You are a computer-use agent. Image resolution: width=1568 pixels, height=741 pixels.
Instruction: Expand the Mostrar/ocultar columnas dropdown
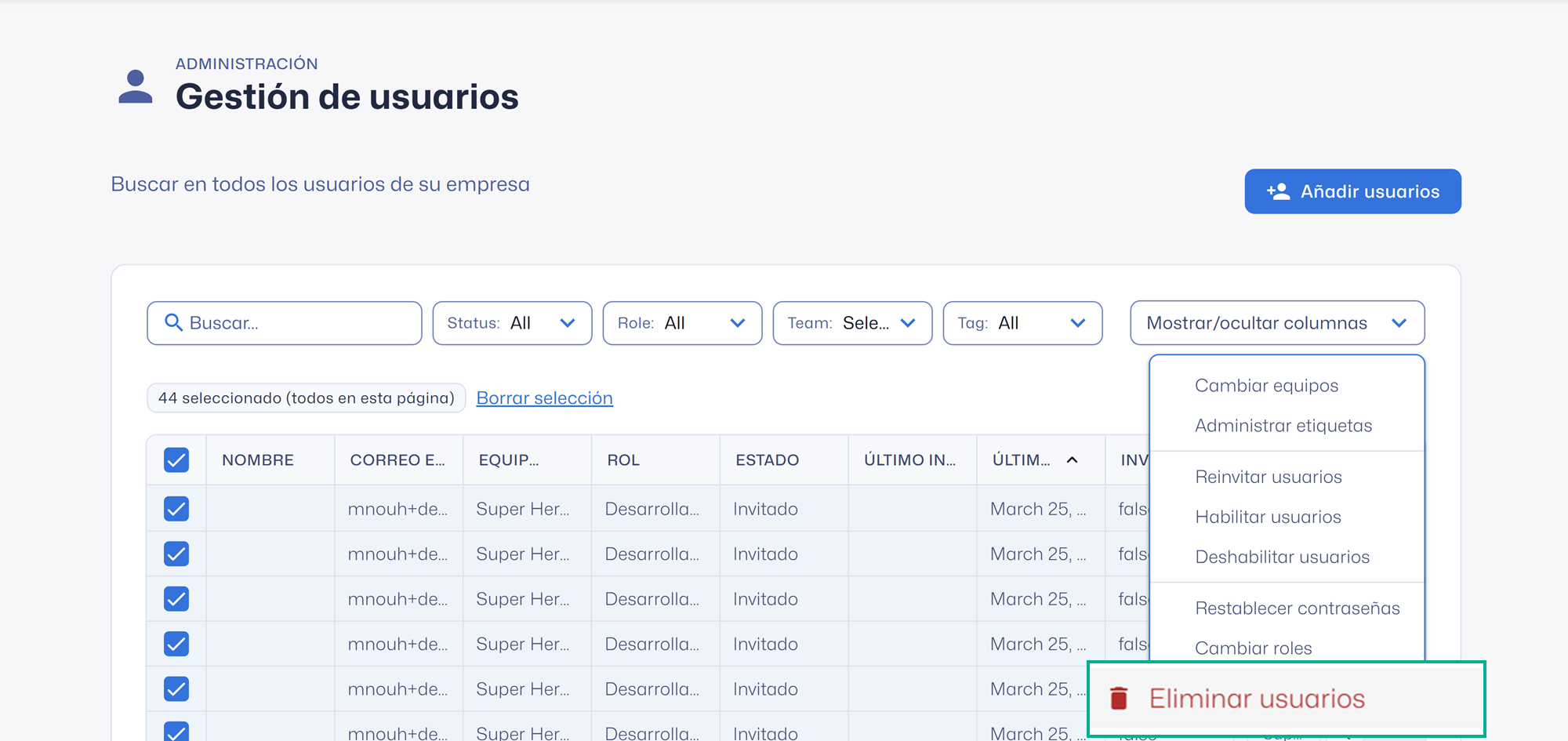tap(1277, 323)
